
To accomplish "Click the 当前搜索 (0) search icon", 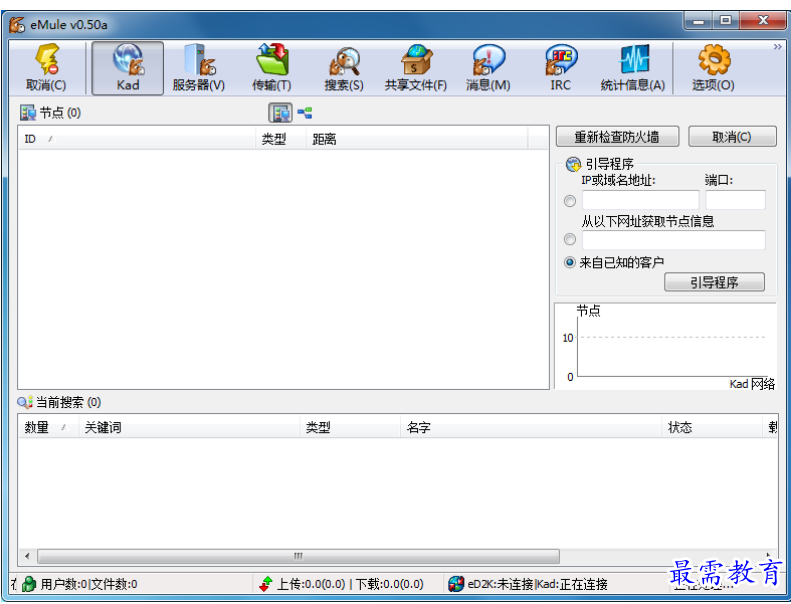I will click(x=25, y=402).
